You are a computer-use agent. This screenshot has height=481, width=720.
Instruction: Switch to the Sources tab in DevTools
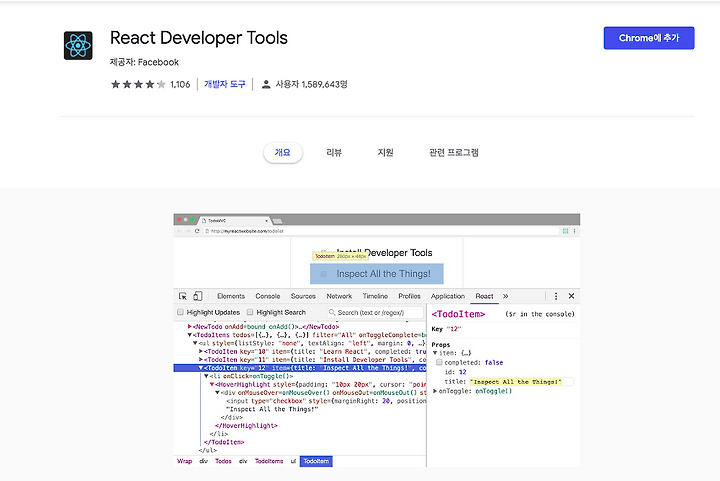point(303,296)
